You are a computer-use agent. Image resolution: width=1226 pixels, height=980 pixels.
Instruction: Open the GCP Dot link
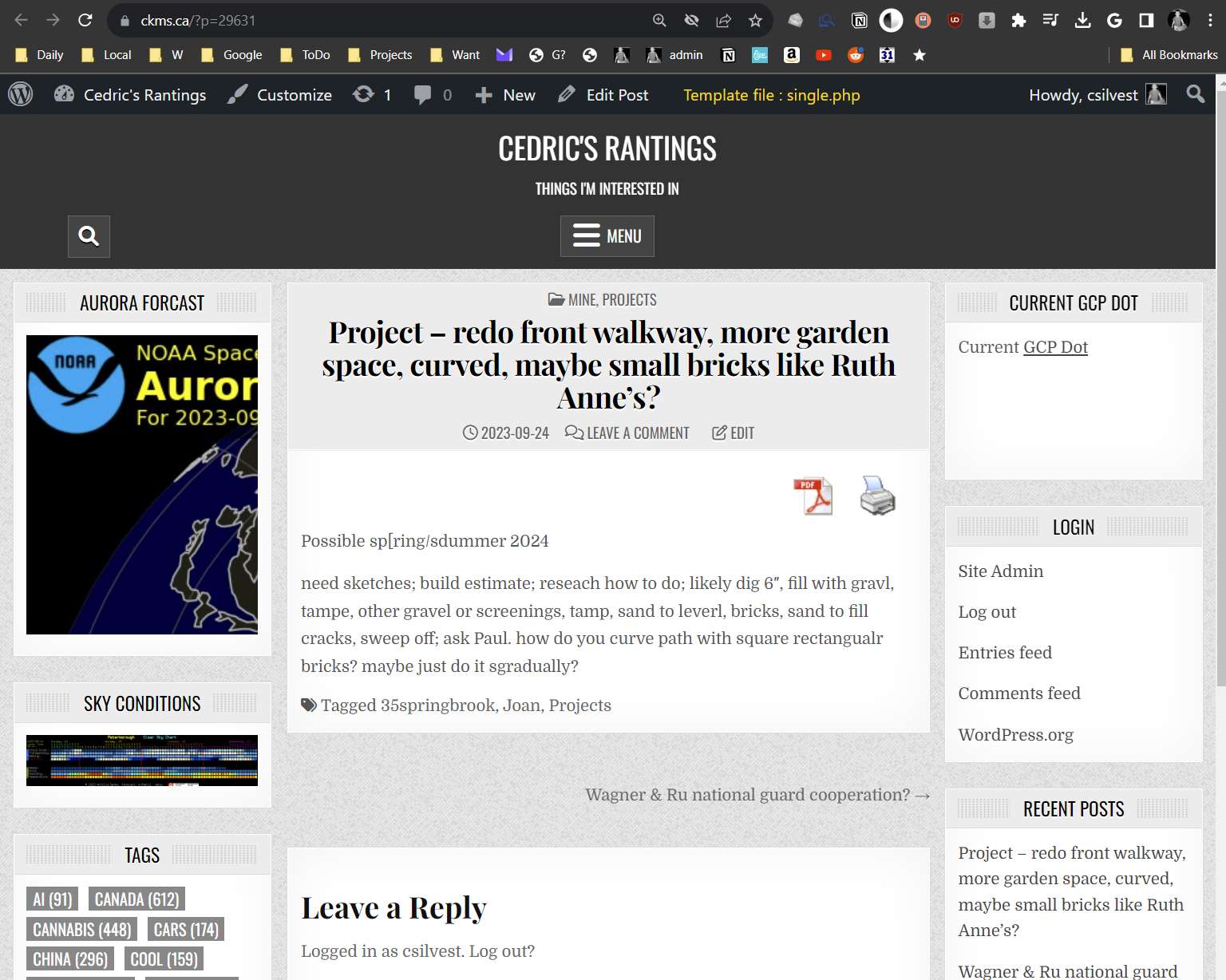1055,347
